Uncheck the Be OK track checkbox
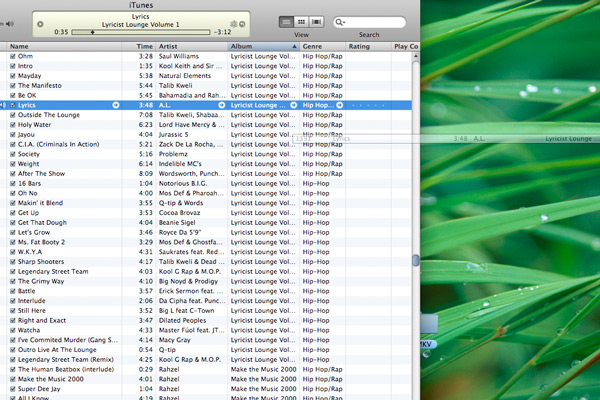The image size is (600, 400). (13, 95)
